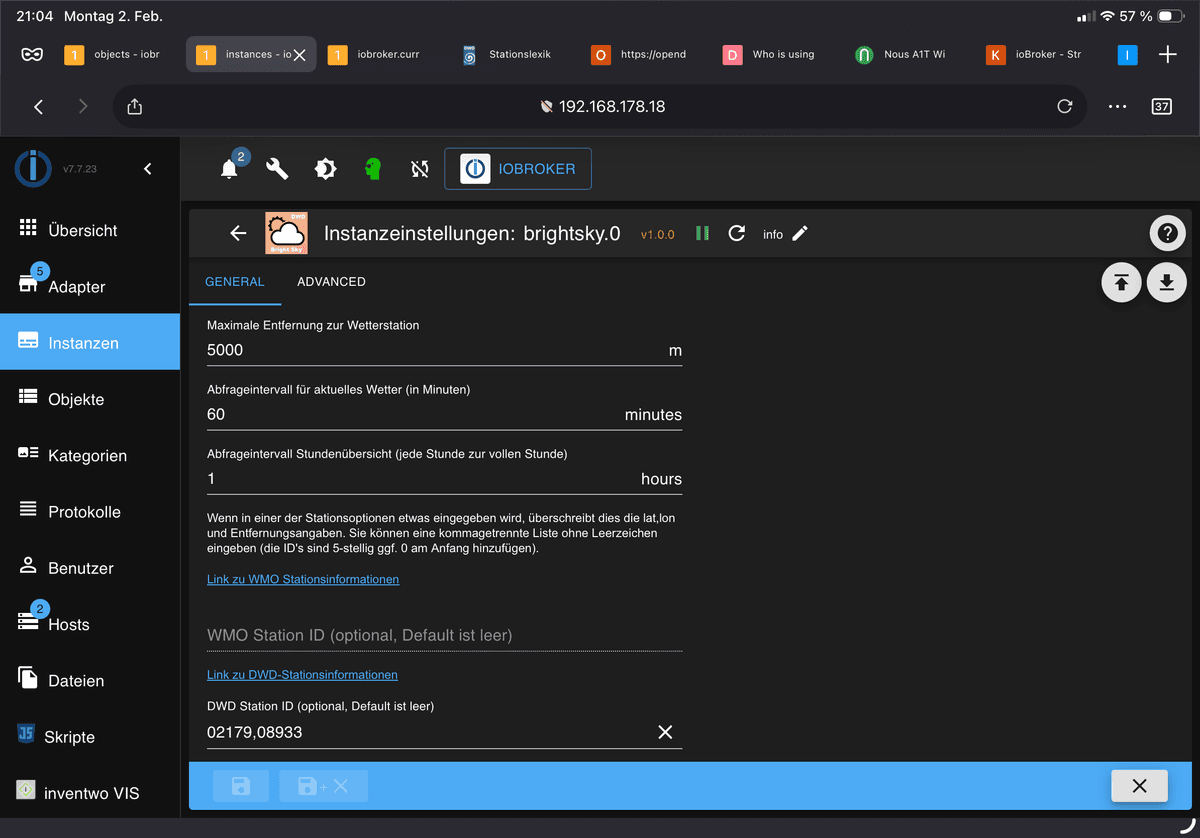Go back with the instance settings arrow
The width and height of the screenshot is (1200, 838).
coord(238,233)
